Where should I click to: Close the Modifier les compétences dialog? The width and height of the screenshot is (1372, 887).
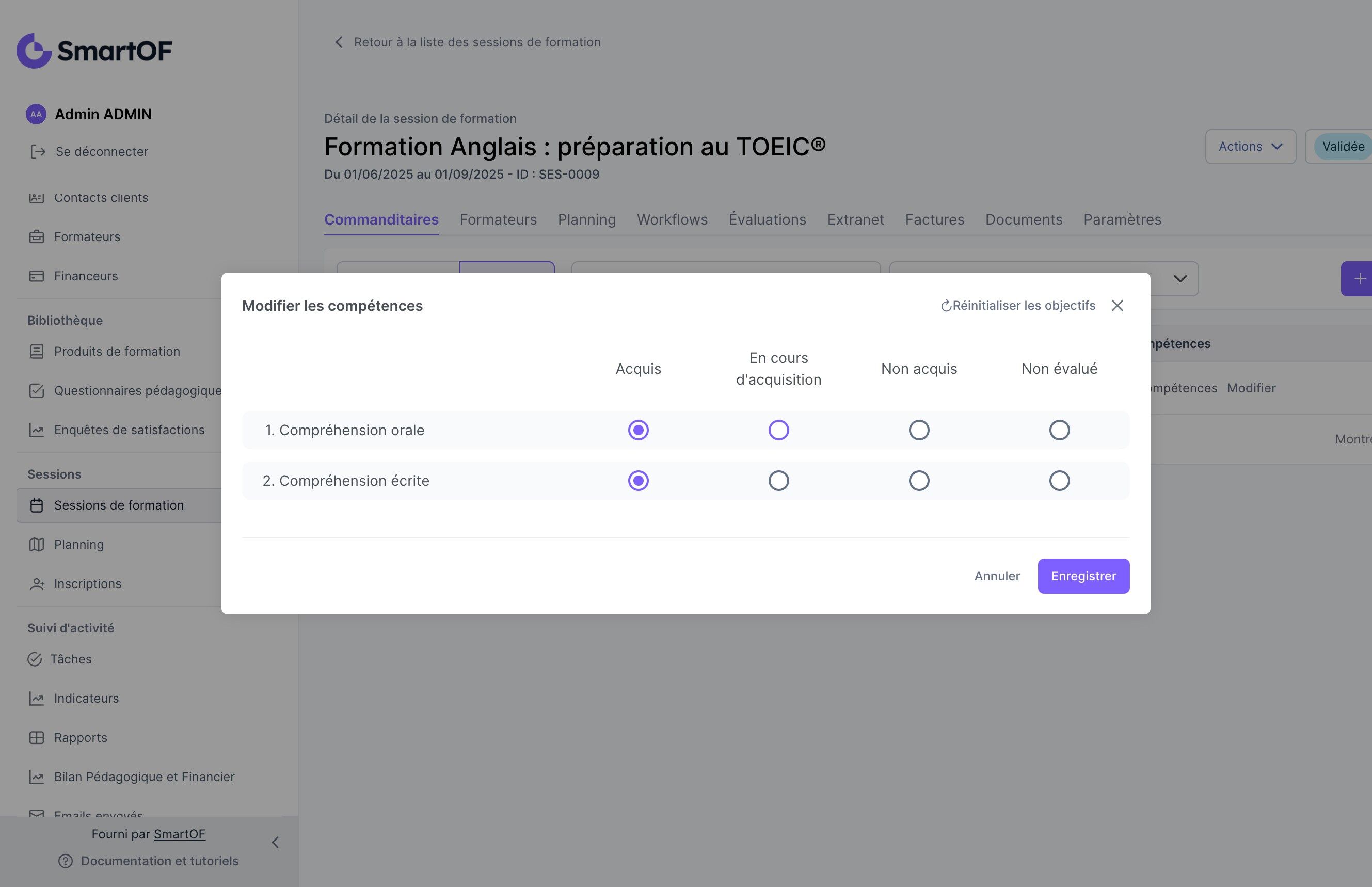click(1117, 306)
